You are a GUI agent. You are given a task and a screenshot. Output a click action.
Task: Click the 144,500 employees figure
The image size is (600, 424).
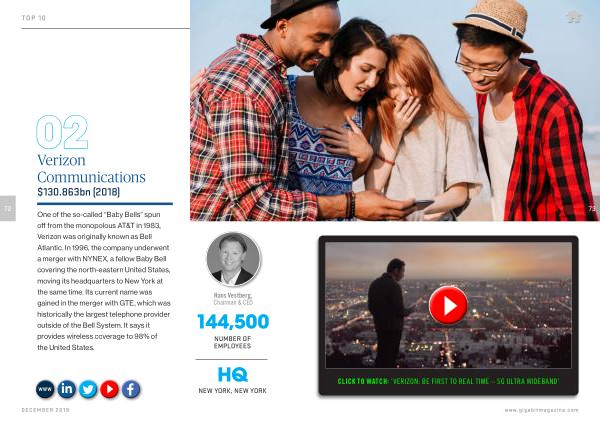(233, 321)
